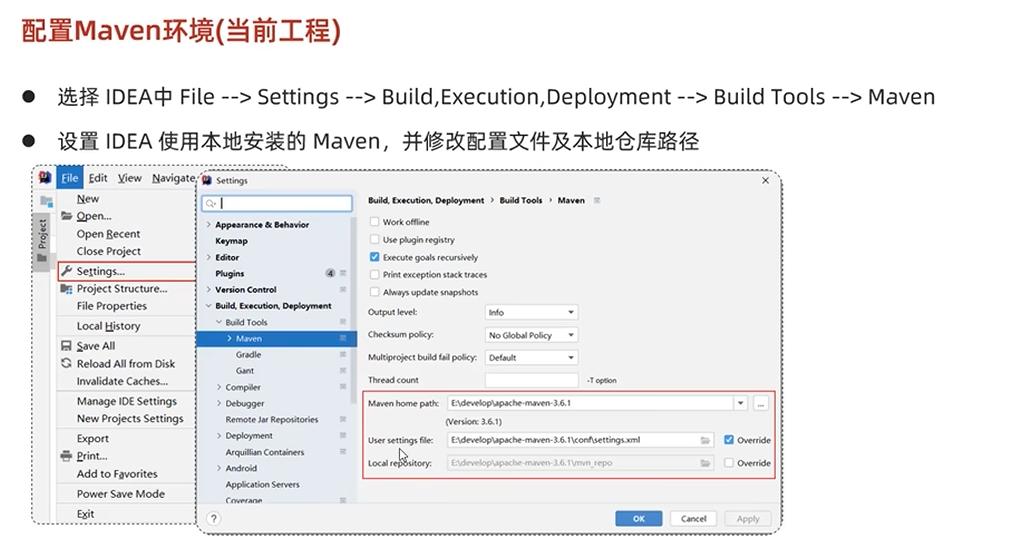Click the Plugins update count badge
The width and height of the screenshot is (1026, 559).
[x=330, y=274]
